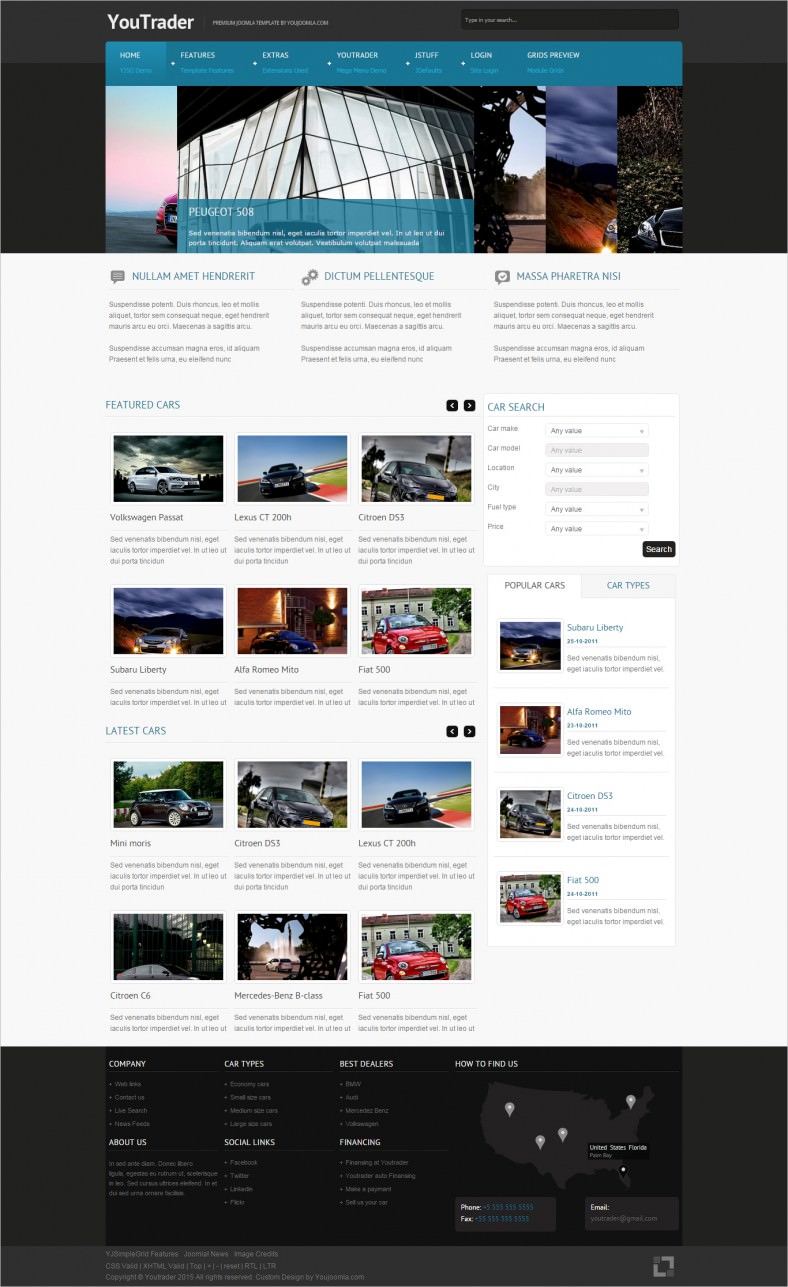This screenshot has height=1287, width=788.
Task: Open Large size cars footer link
Action: (251, 1123)
